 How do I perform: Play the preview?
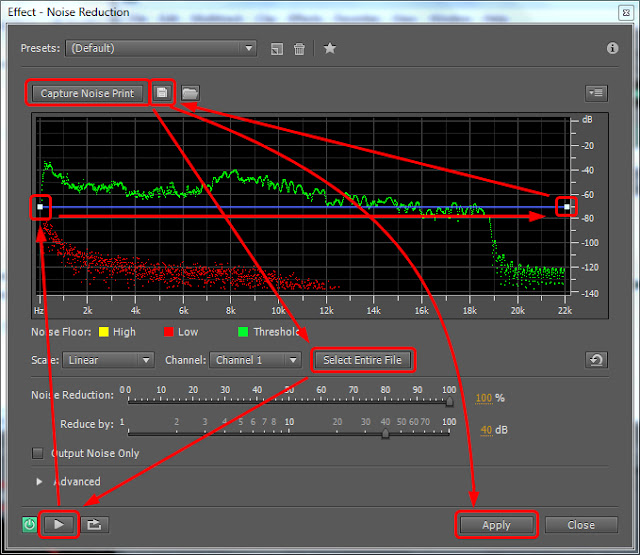[x=59, y=524]
